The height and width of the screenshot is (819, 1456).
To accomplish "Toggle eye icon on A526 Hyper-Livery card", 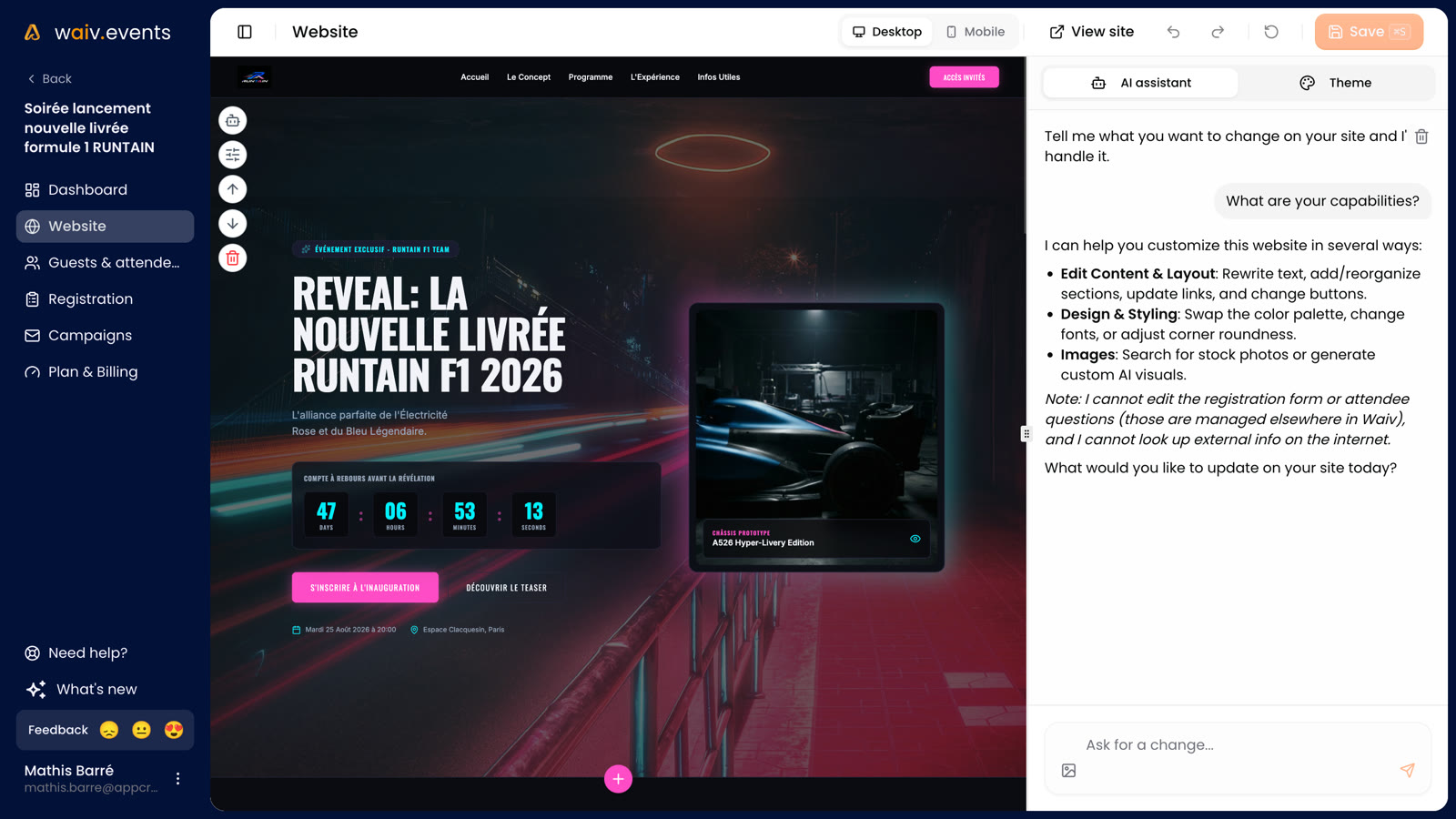I will (915, 539).
